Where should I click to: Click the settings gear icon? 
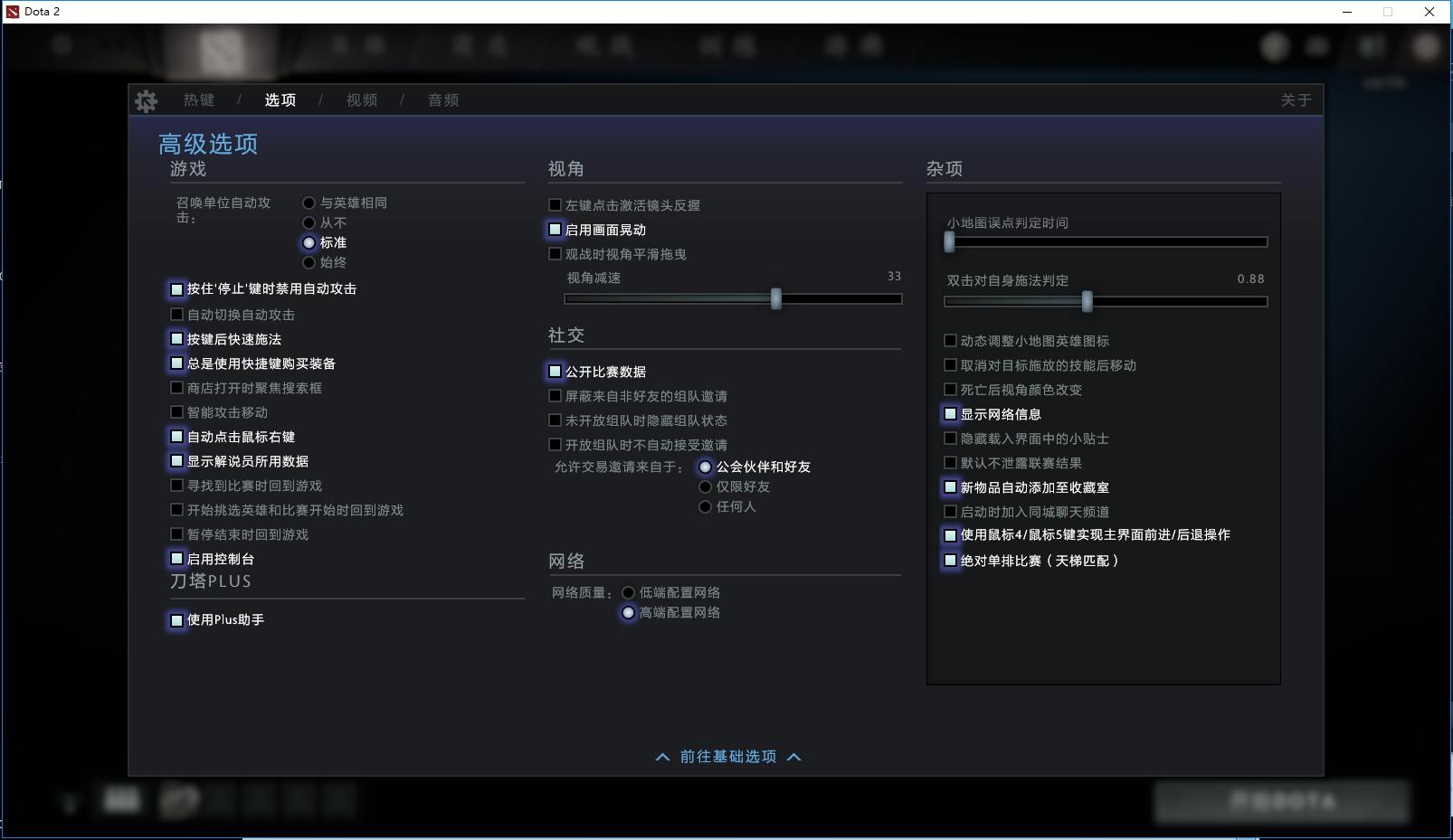pyautogui.click(x=146, y=99)
